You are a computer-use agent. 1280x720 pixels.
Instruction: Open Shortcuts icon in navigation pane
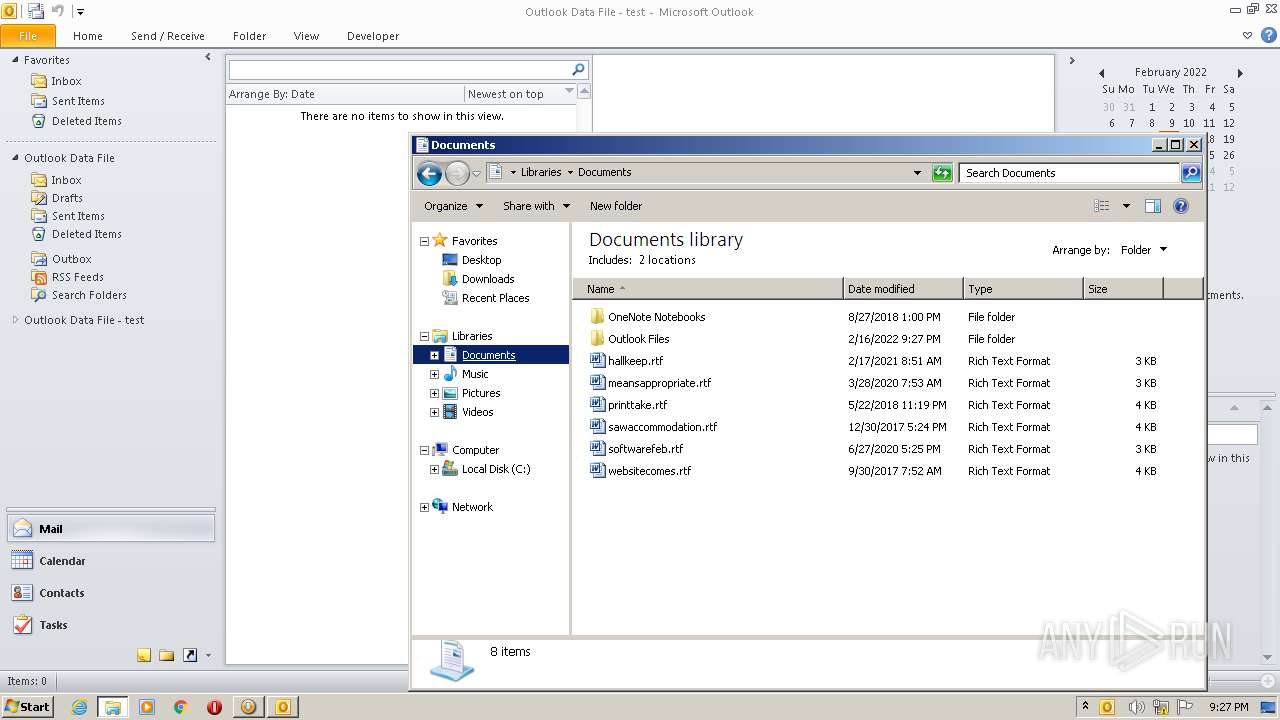(x=189, y=655)
